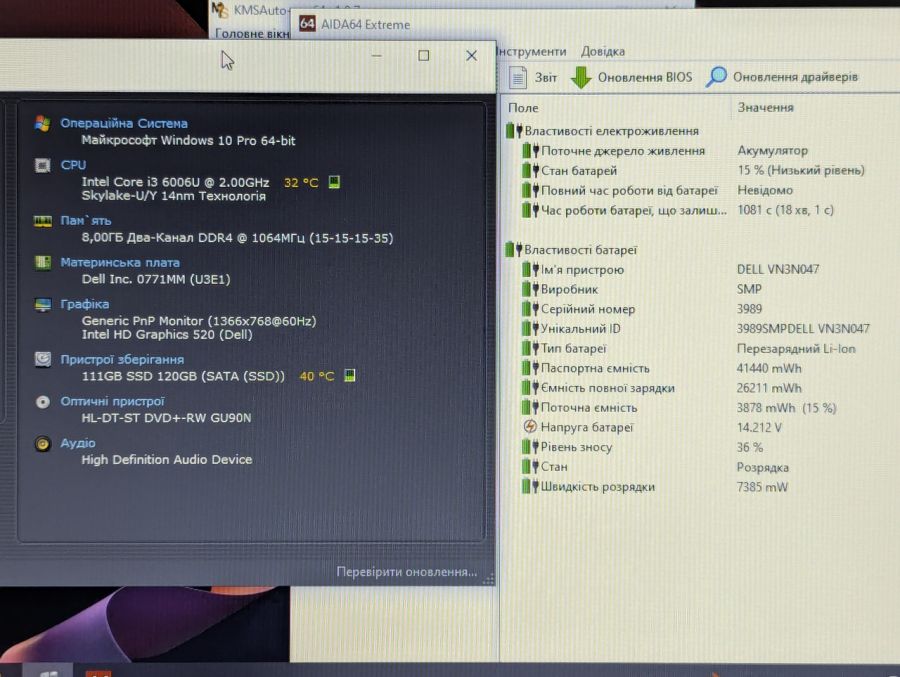Click the 36 % wear level value
This screenshot has width=900, height=677.
click(x=750, y=447)
